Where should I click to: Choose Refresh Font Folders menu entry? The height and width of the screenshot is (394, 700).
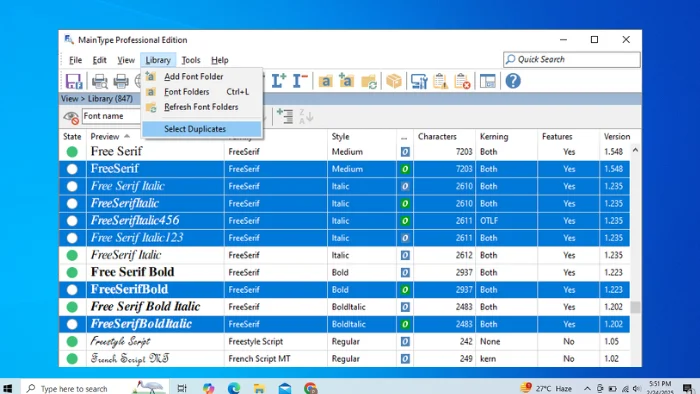(x=202, y=107)
